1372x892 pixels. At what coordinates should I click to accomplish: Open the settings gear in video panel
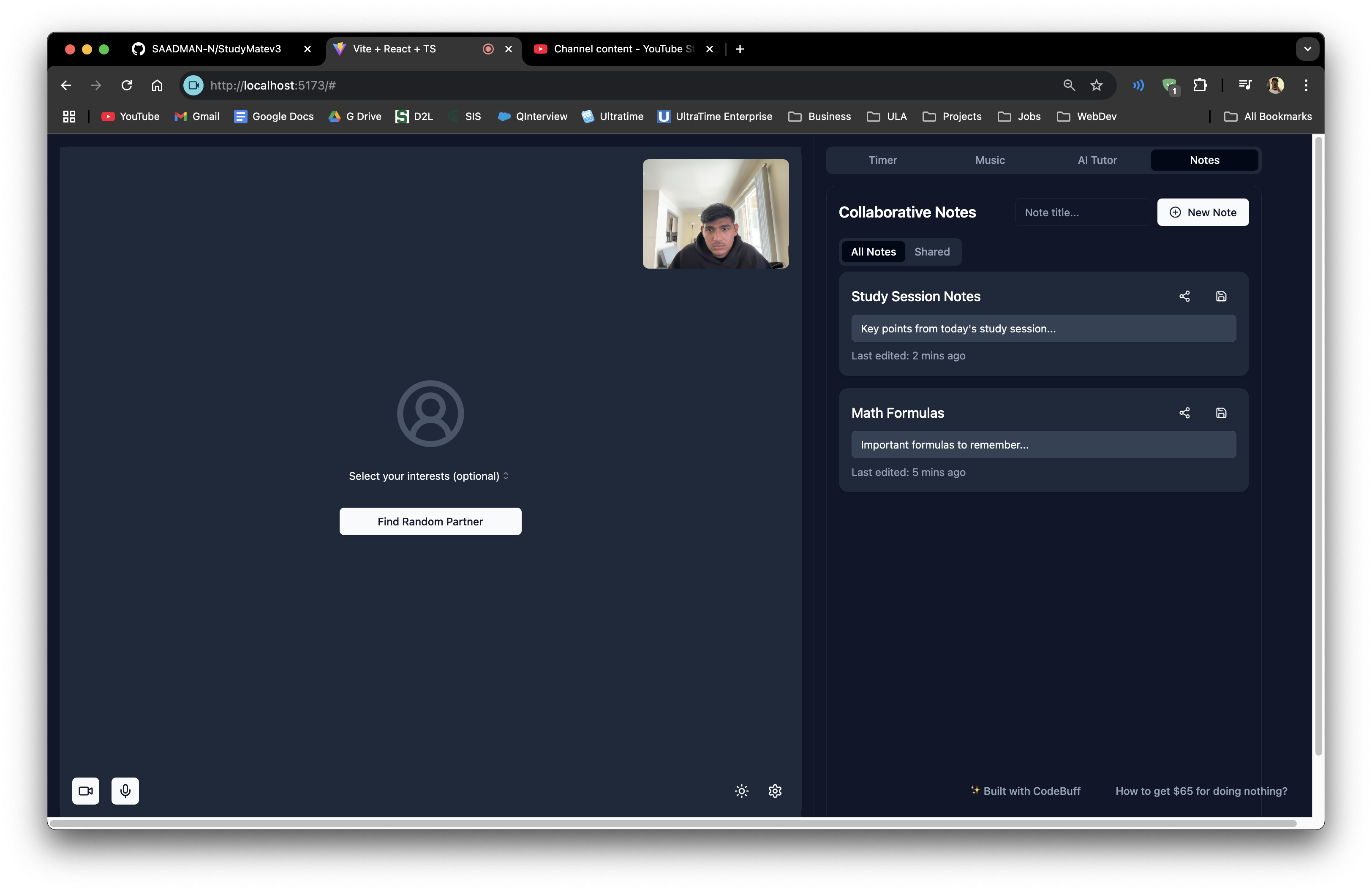pos(775,791)
